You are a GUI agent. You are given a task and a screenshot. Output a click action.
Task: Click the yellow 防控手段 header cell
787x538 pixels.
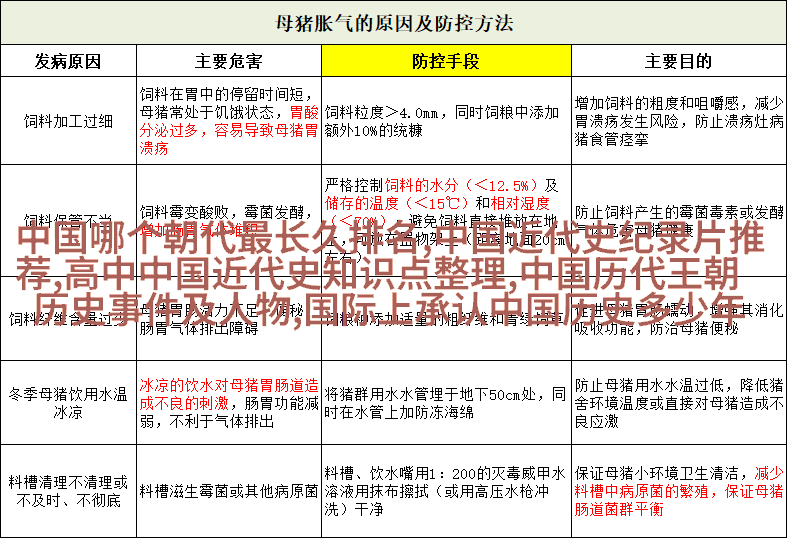tap(446, 61)
